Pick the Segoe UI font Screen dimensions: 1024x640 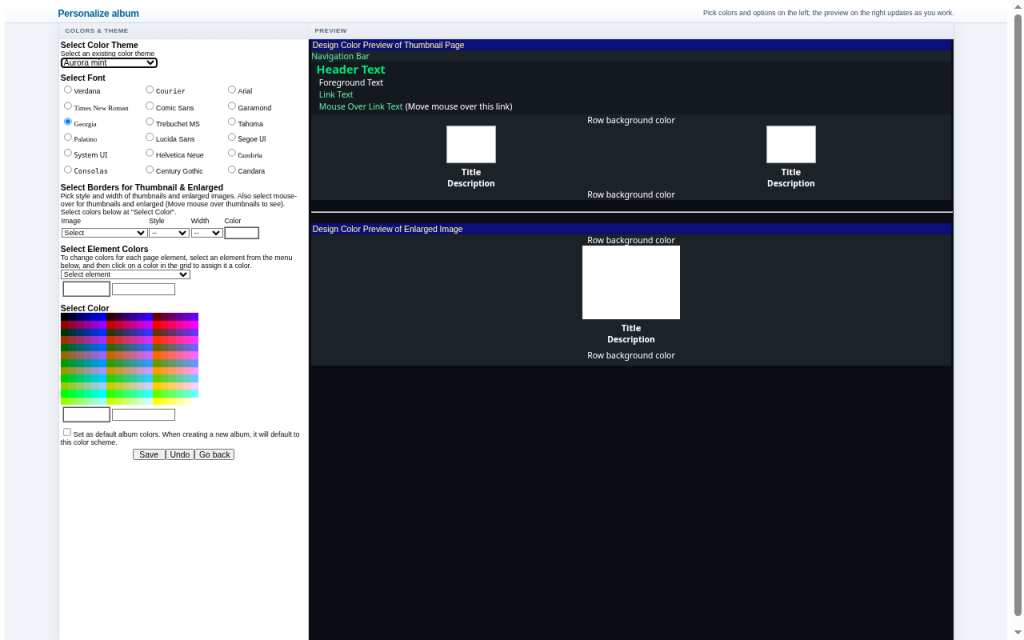point(232,137)
